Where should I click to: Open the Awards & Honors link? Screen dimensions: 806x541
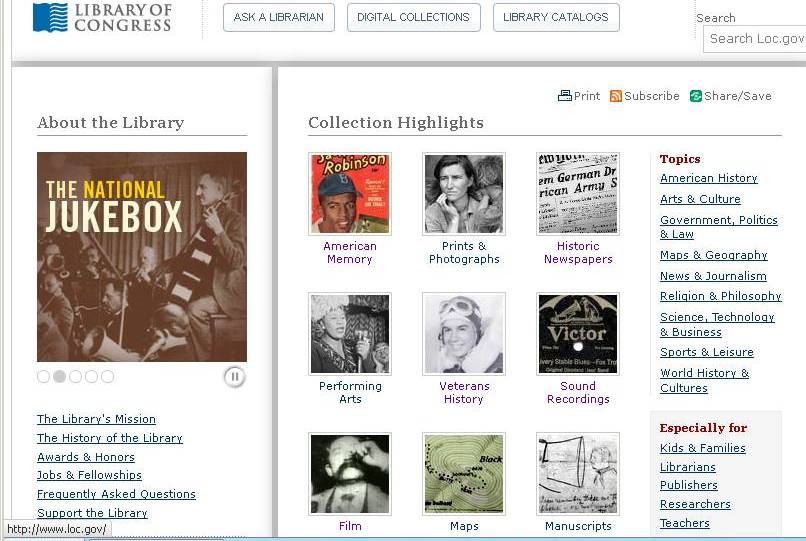click(86, 457)
